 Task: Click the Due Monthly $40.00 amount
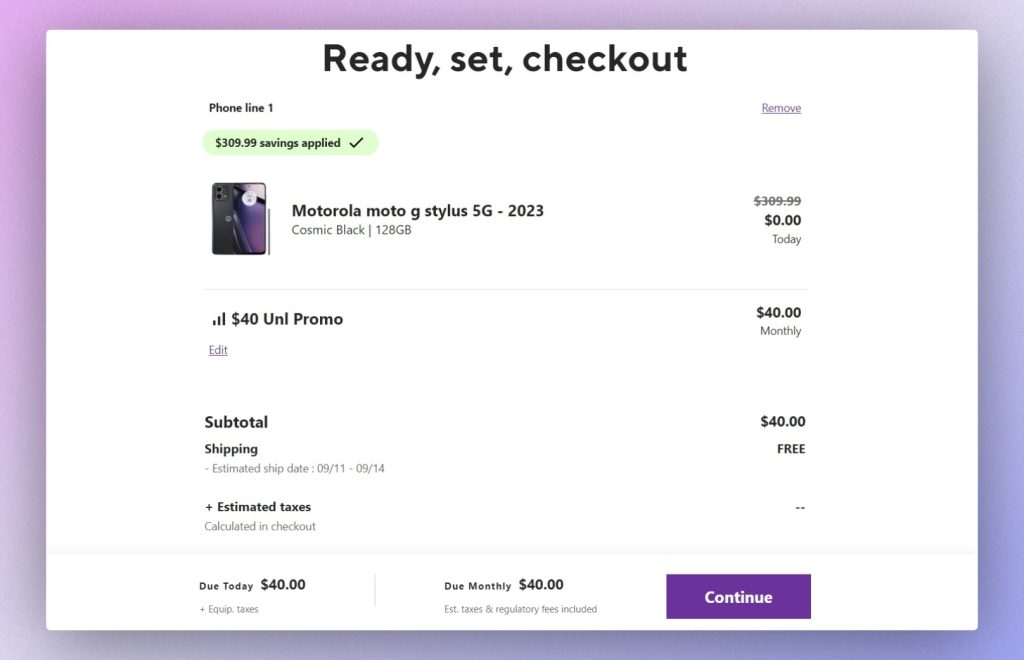coord(541,585)
